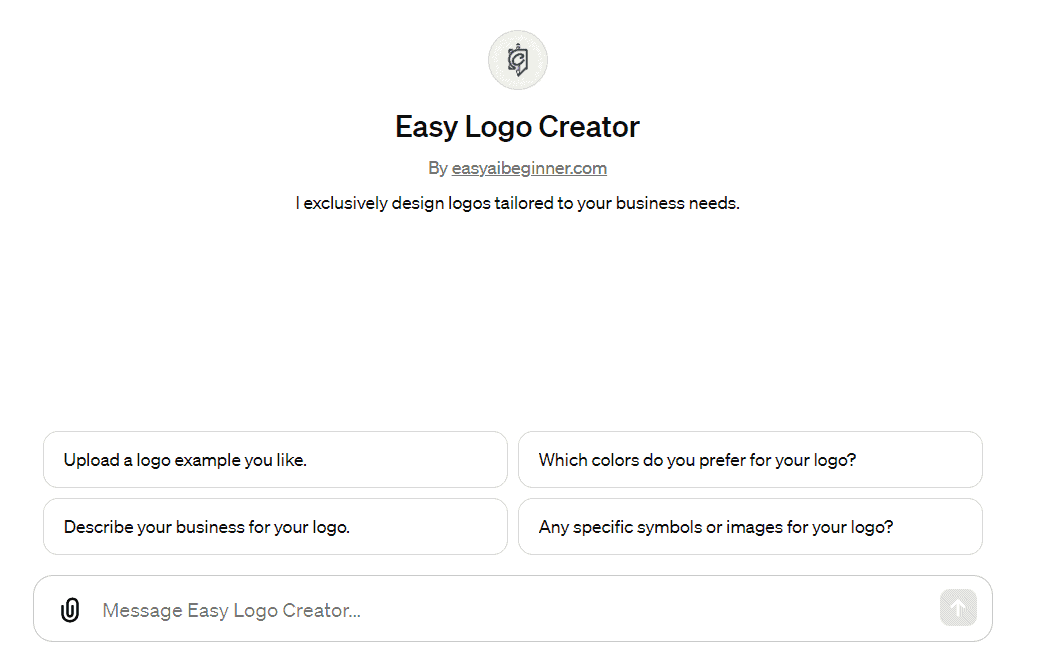This screenshot has width=1047, height=650.
Task: Pick 'Any specific symbols or images for your logo?'
Action: click(750, 526)
